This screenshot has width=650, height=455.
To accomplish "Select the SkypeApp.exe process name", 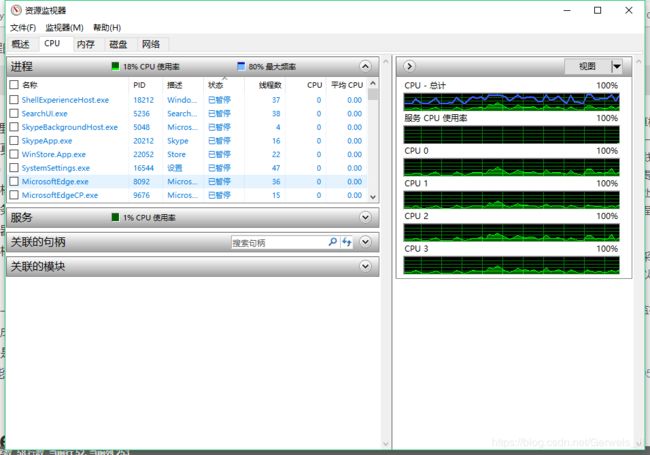I will (x=47, y=140).
